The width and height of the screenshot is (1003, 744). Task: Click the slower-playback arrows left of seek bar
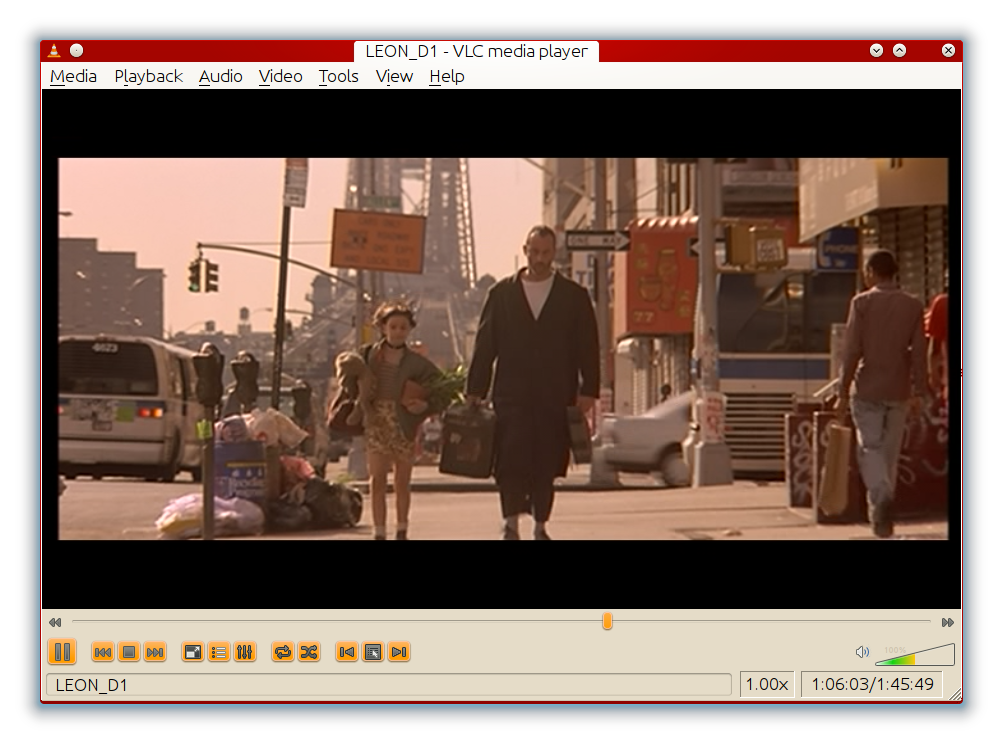[55, 622]
